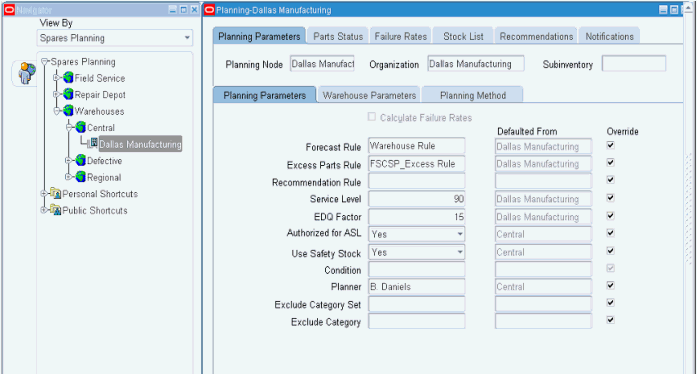Toggle Override checkbox for Excess Parts Rule
Image resolution: width=697 pixels, height=374 pixels.
tap(610, 163)
